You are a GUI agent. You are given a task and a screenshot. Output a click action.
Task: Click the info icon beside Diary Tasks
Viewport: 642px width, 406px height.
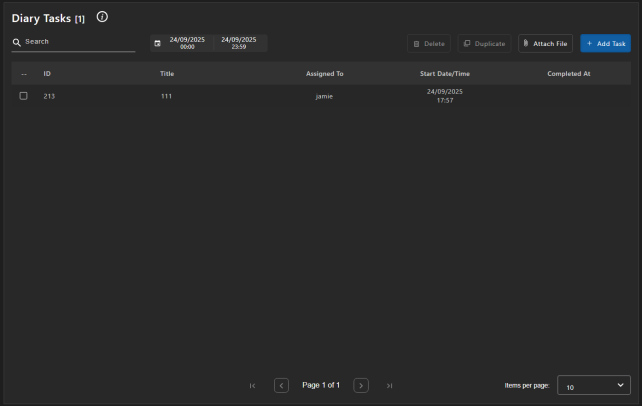pos(102,17)
